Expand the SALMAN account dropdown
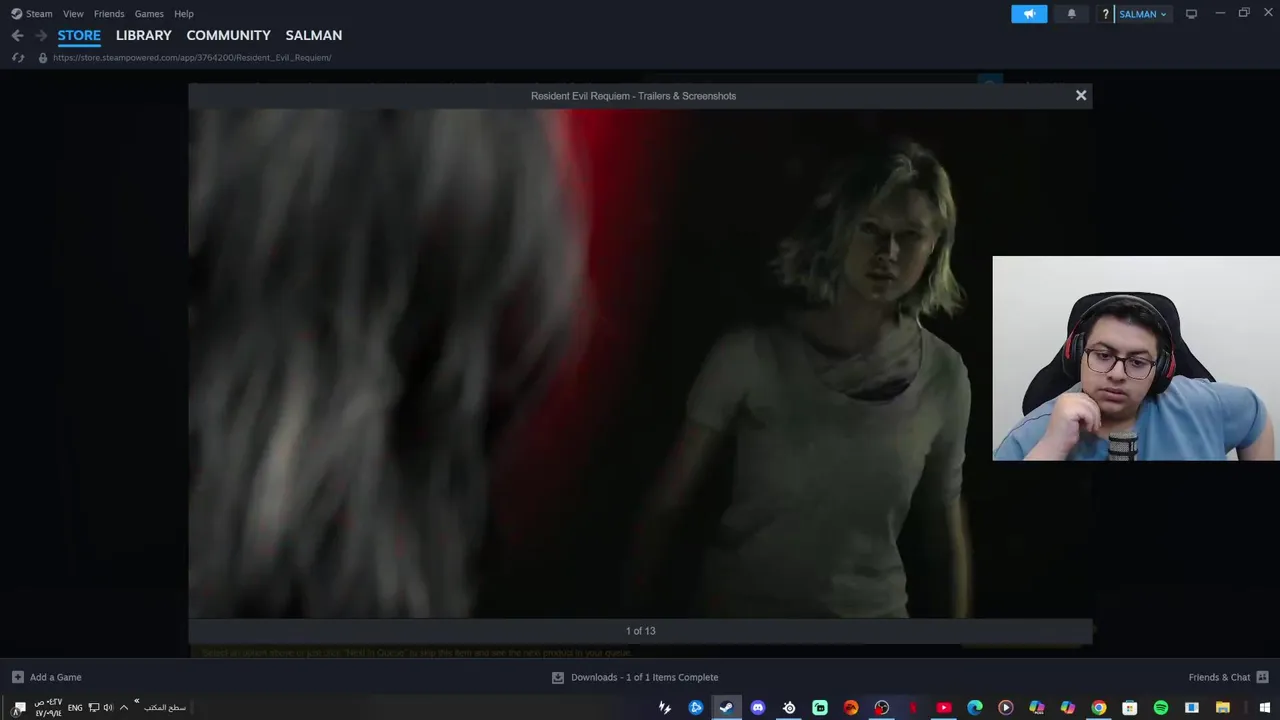Screen dimensions: 1280x720 point(1143,14)
